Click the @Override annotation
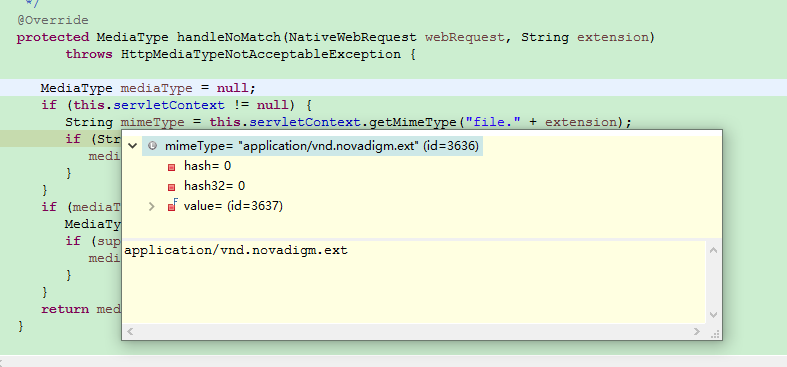This screenshot has width=787, height=367. coord(53,21)
